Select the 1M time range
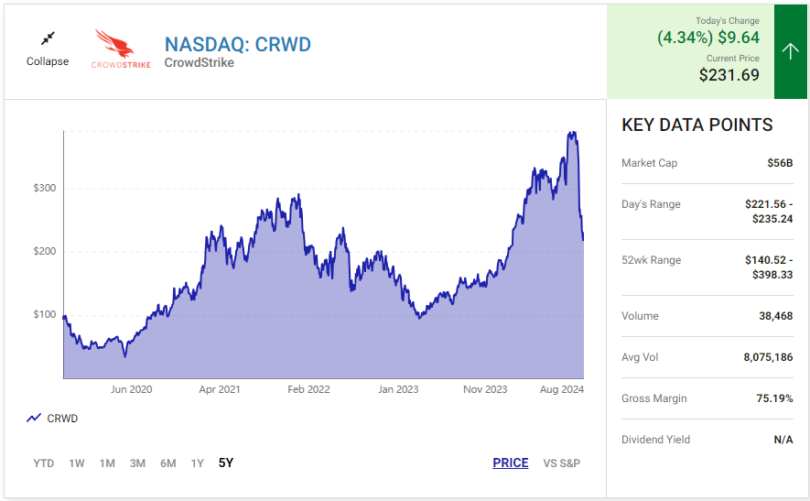 [107, 463]
